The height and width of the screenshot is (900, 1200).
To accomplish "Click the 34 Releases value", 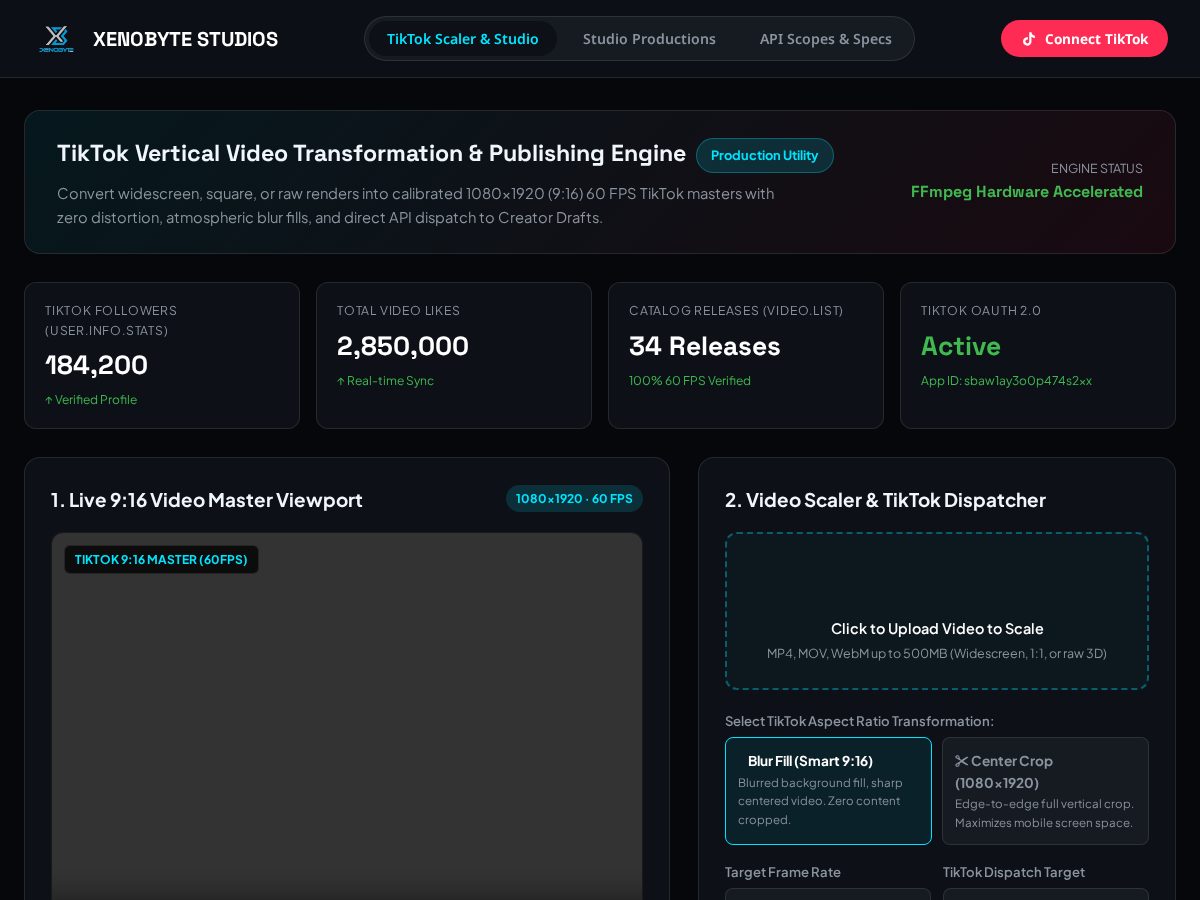I will tap(705, 346).
